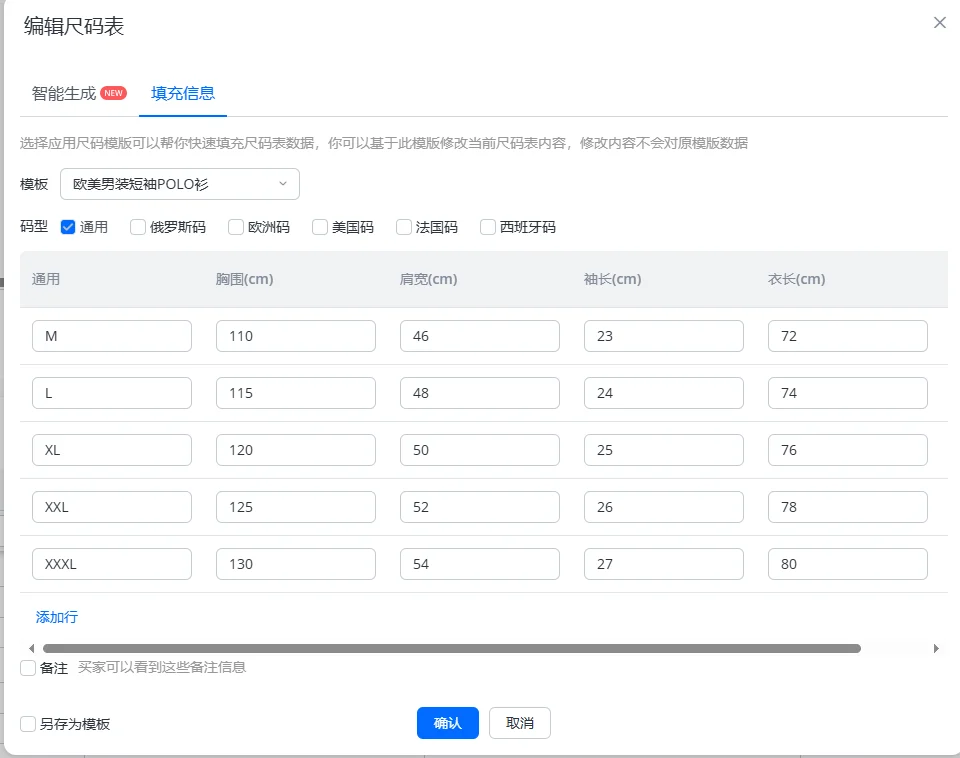Screen dimensions: 960x758
Task: Close the 编辑尺码表 dialog with the X icon
Action: coord(939,23)
